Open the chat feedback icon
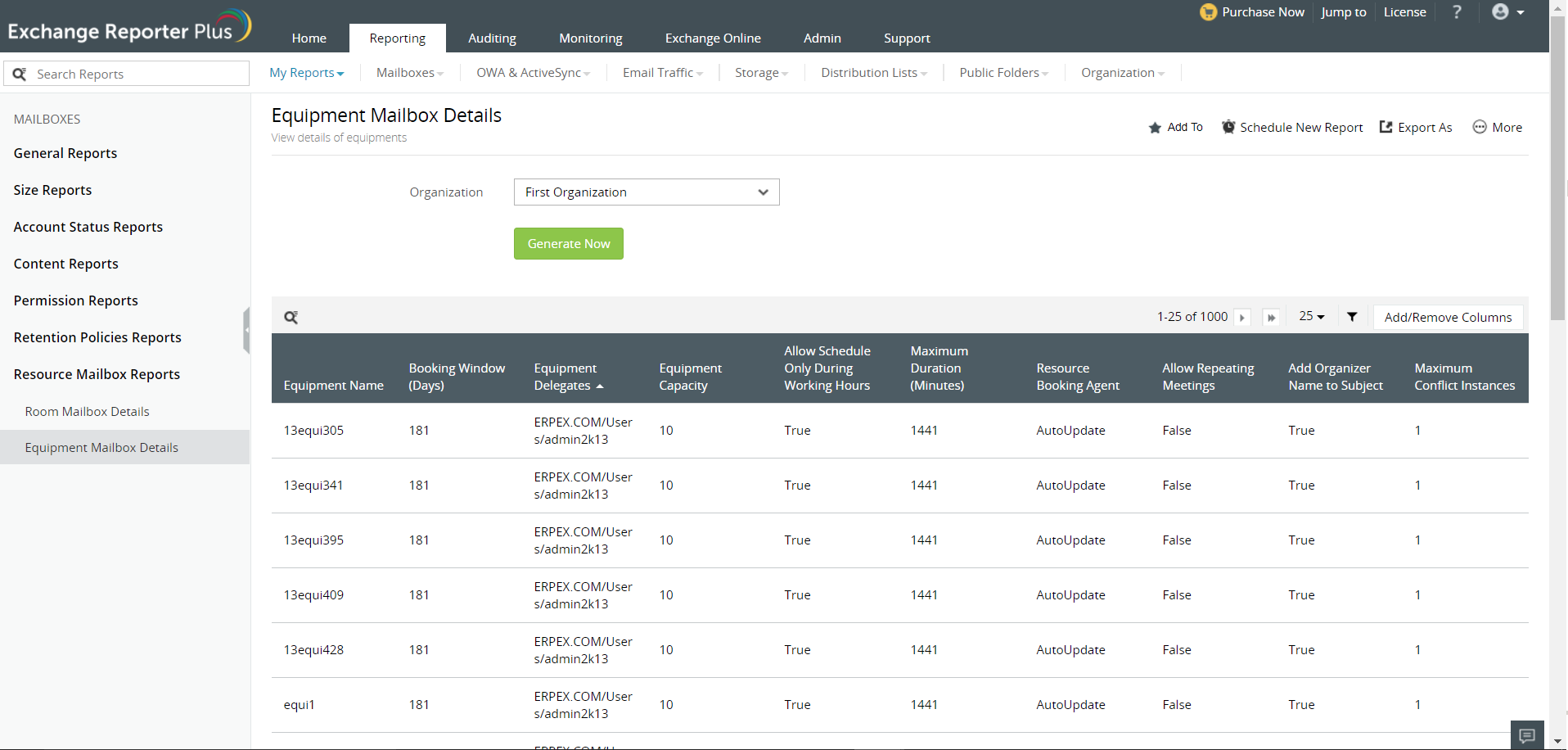Viewport: 1568px width, 750px height. coord(1526,734)
